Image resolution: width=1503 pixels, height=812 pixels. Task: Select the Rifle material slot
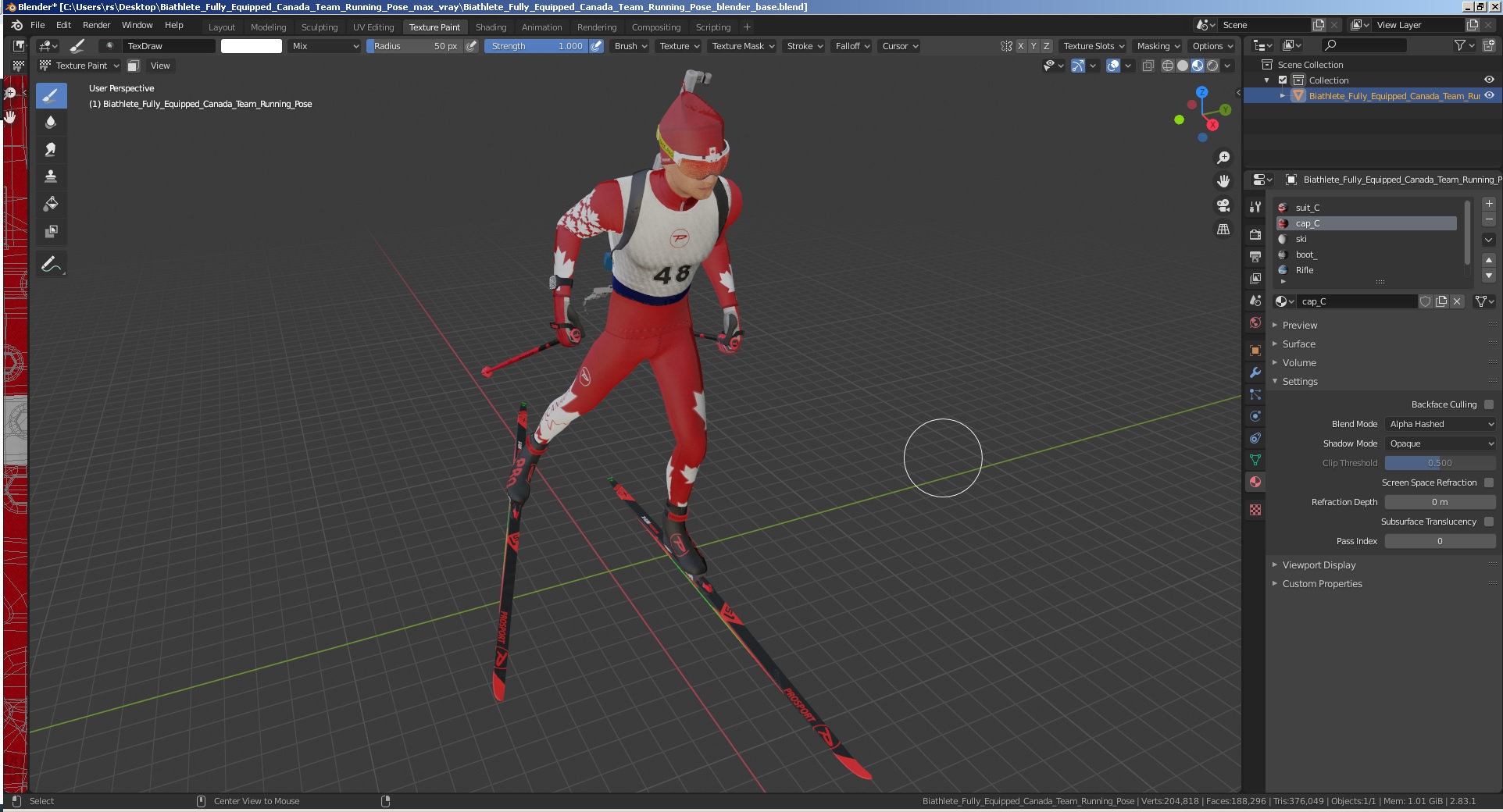(1367, 270)
